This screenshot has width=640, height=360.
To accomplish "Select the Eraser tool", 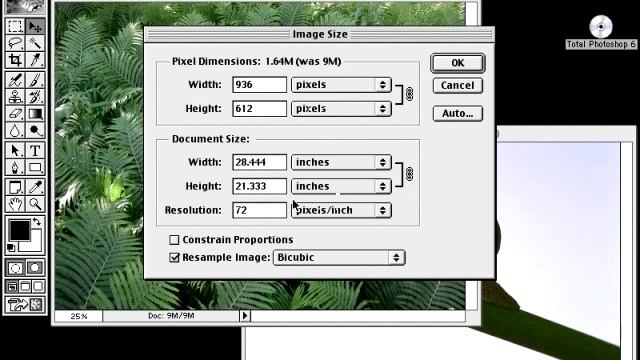I will click(15, 113).
